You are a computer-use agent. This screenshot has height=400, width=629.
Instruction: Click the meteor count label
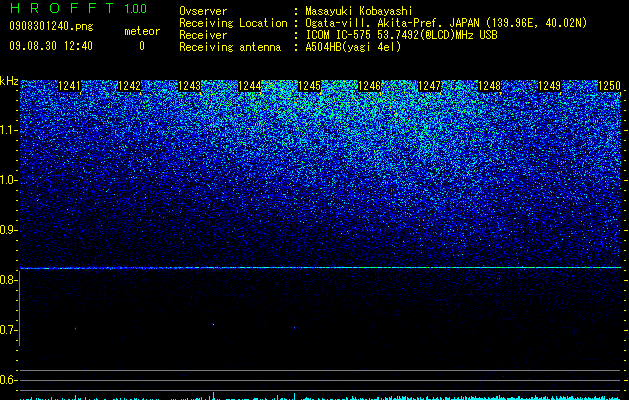pos(142,31)
